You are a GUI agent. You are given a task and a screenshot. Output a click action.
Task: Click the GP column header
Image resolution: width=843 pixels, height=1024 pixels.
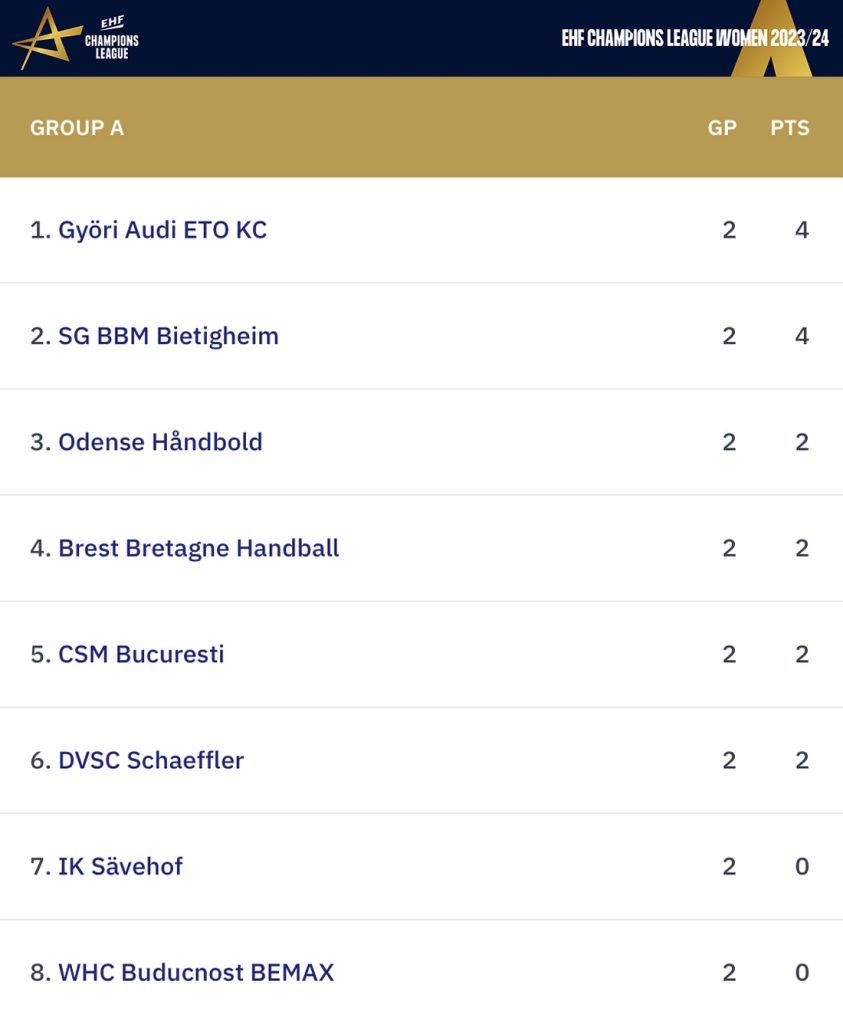(x=722, y=128)
